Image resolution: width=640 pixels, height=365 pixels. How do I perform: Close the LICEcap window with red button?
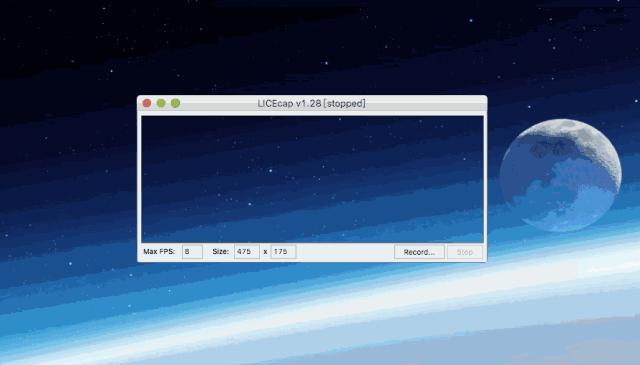pos(147,103)
